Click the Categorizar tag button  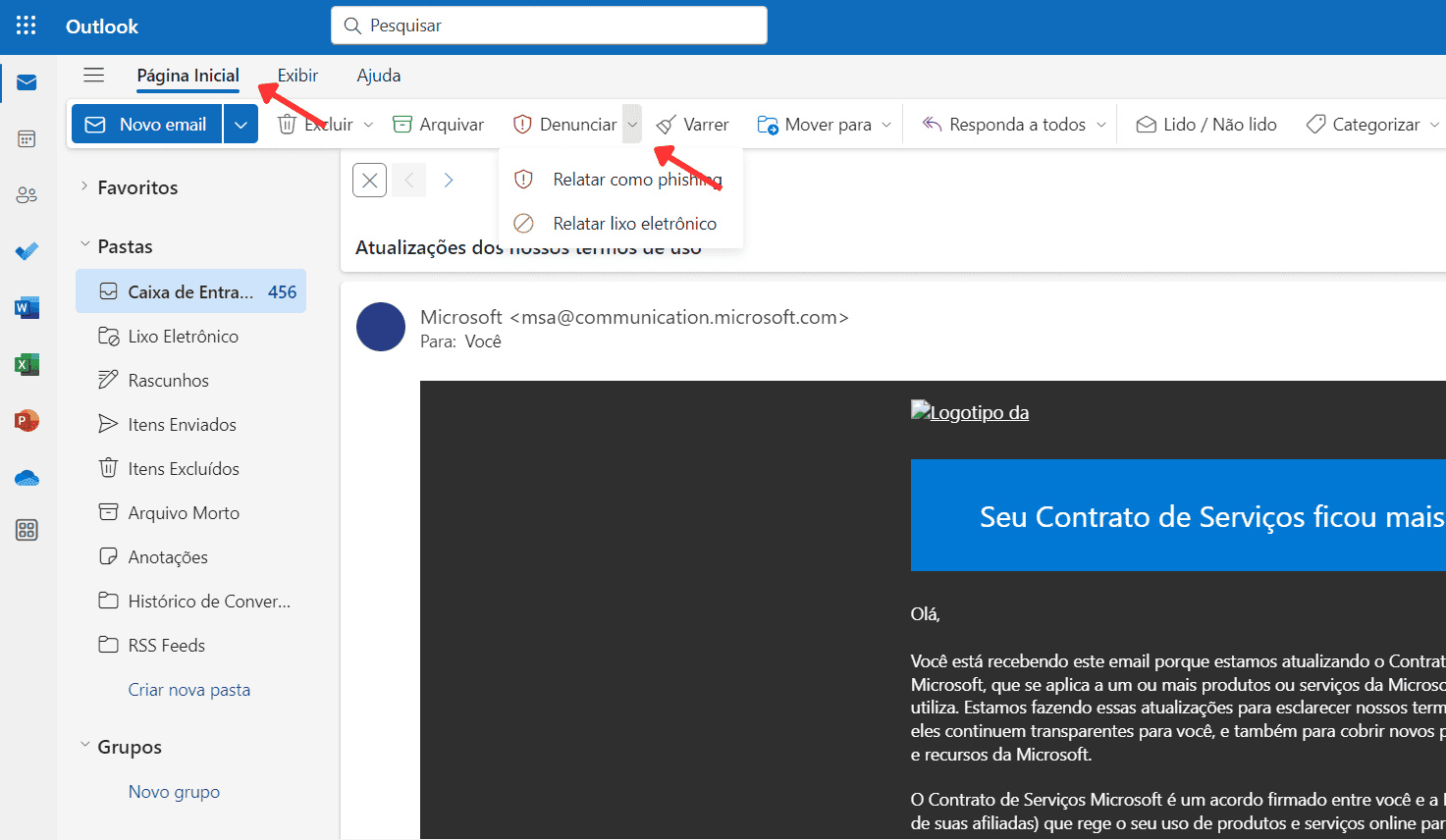1364,125
